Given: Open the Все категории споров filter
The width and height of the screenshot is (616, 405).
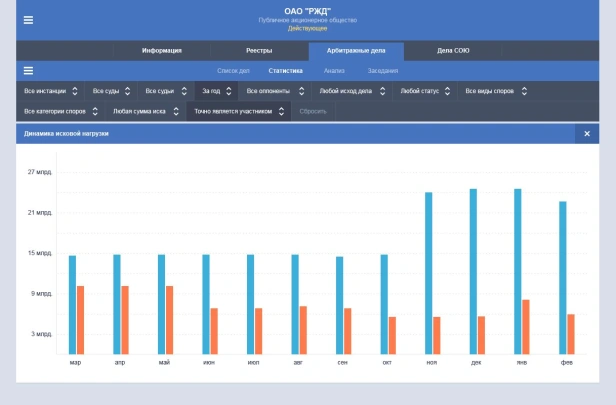Looking at the screenshot, I should pyautogui.click(x=61, y=112).
